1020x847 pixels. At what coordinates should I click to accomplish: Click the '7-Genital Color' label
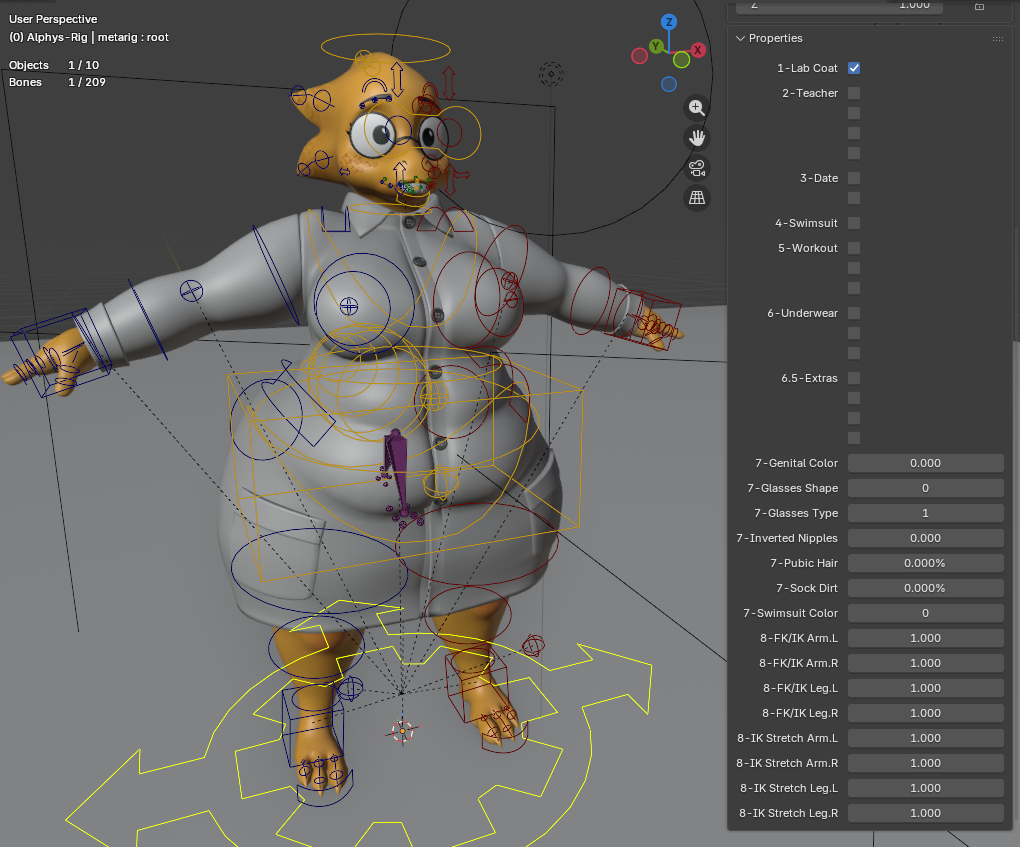[796, 463]
